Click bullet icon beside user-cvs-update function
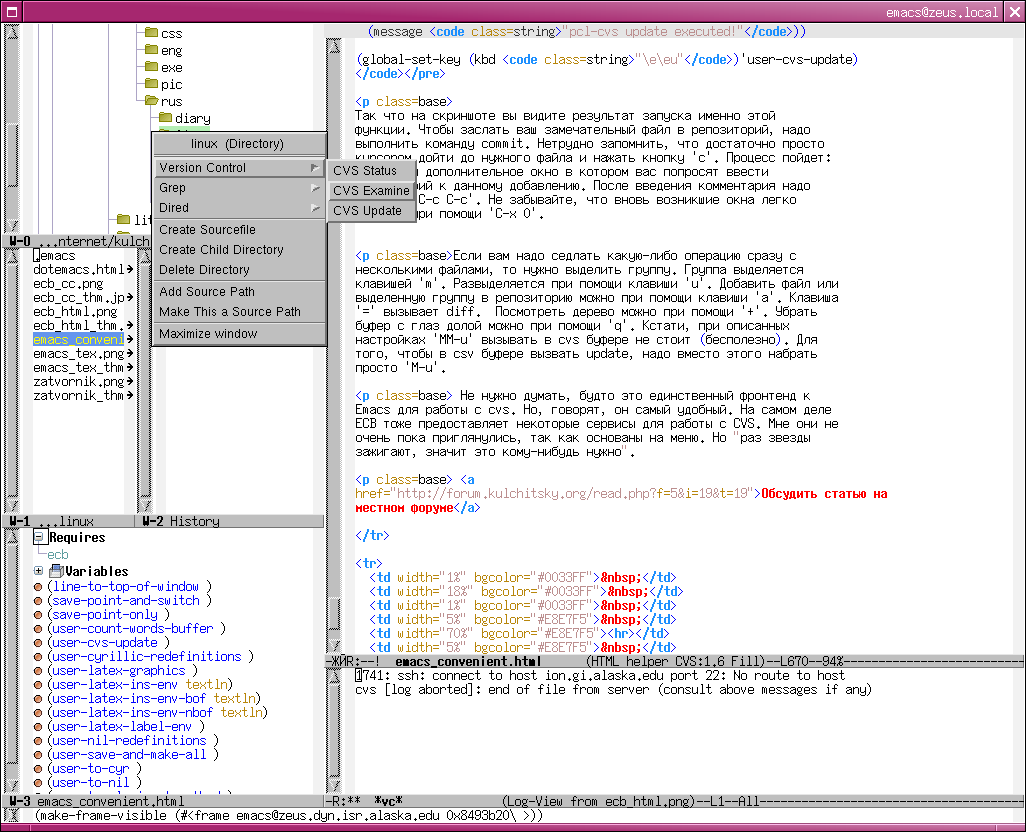Screen dimensions: 1026x832 [x=39, y=643]
